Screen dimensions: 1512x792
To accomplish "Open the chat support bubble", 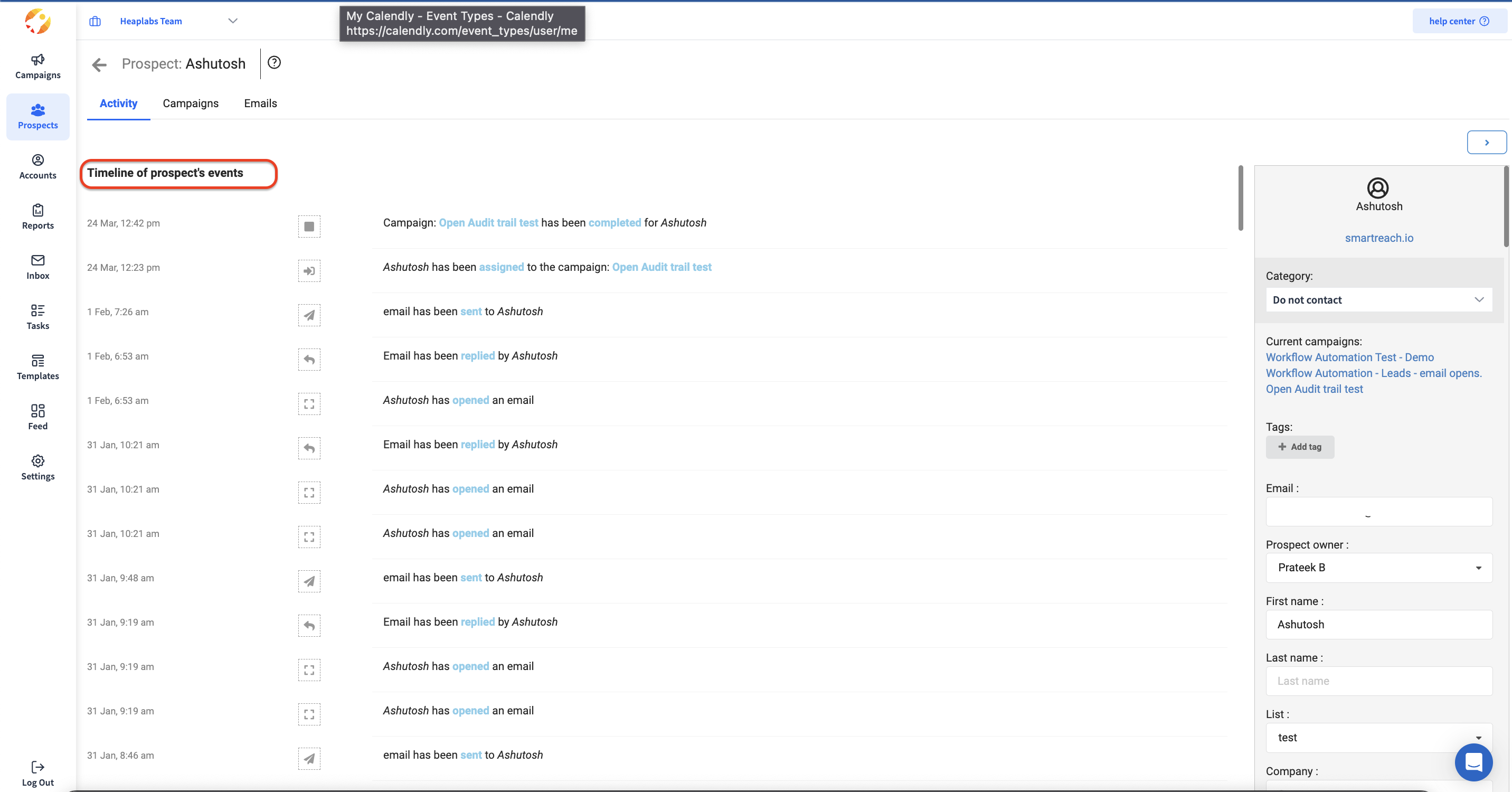I will tap(1473, 761).
